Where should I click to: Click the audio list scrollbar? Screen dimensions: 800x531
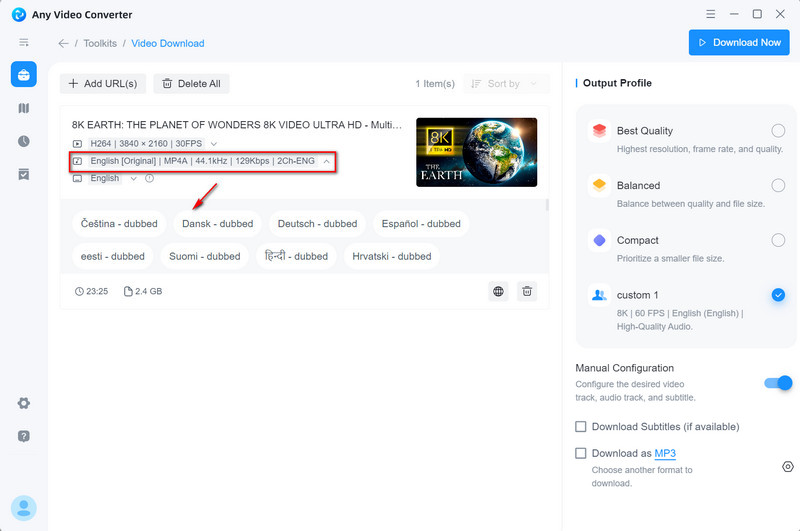click(x=547, y=205)
